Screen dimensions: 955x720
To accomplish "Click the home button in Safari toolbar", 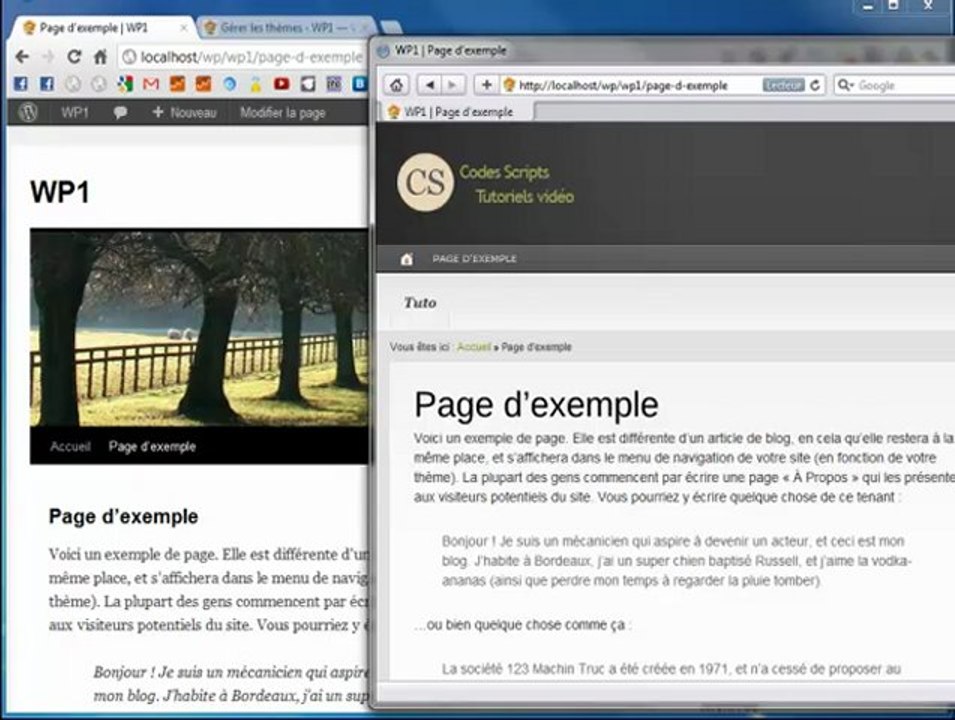I will pos(396,85).
